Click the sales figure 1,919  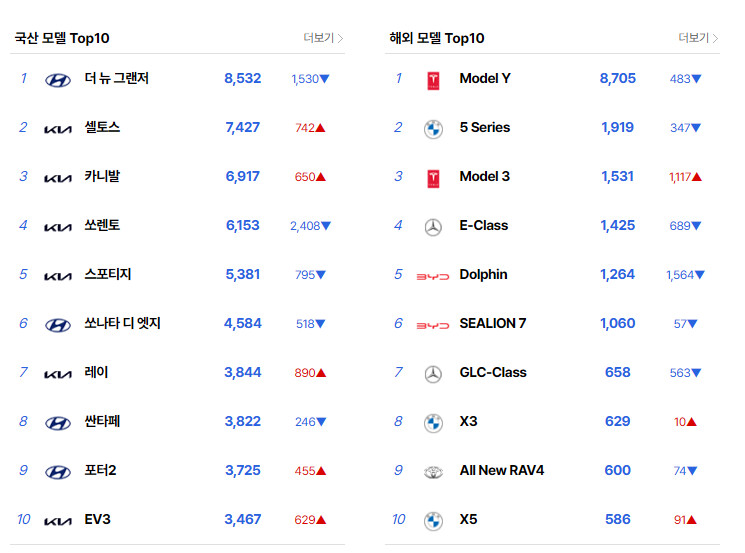618,127
